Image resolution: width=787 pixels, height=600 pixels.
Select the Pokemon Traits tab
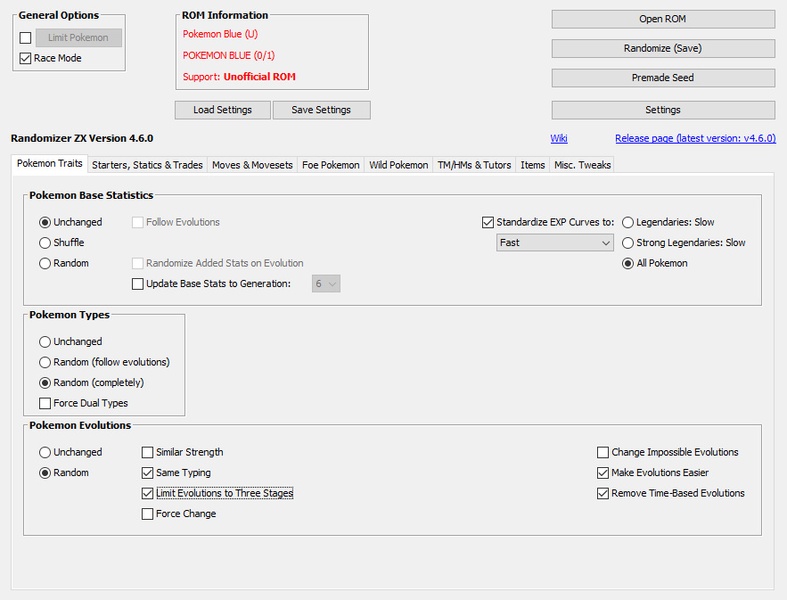pyautogui.click(x=49, y=164)
